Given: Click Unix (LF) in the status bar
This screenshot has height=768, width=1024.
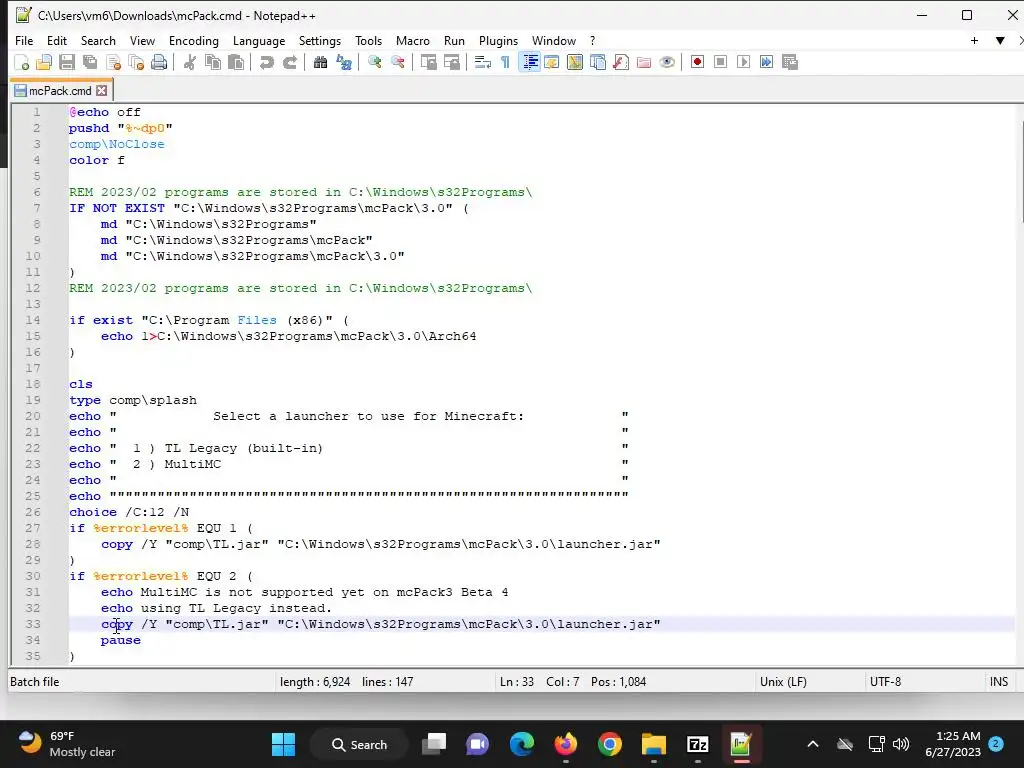Looking at the screenshot, I should [x=783, y=682].
